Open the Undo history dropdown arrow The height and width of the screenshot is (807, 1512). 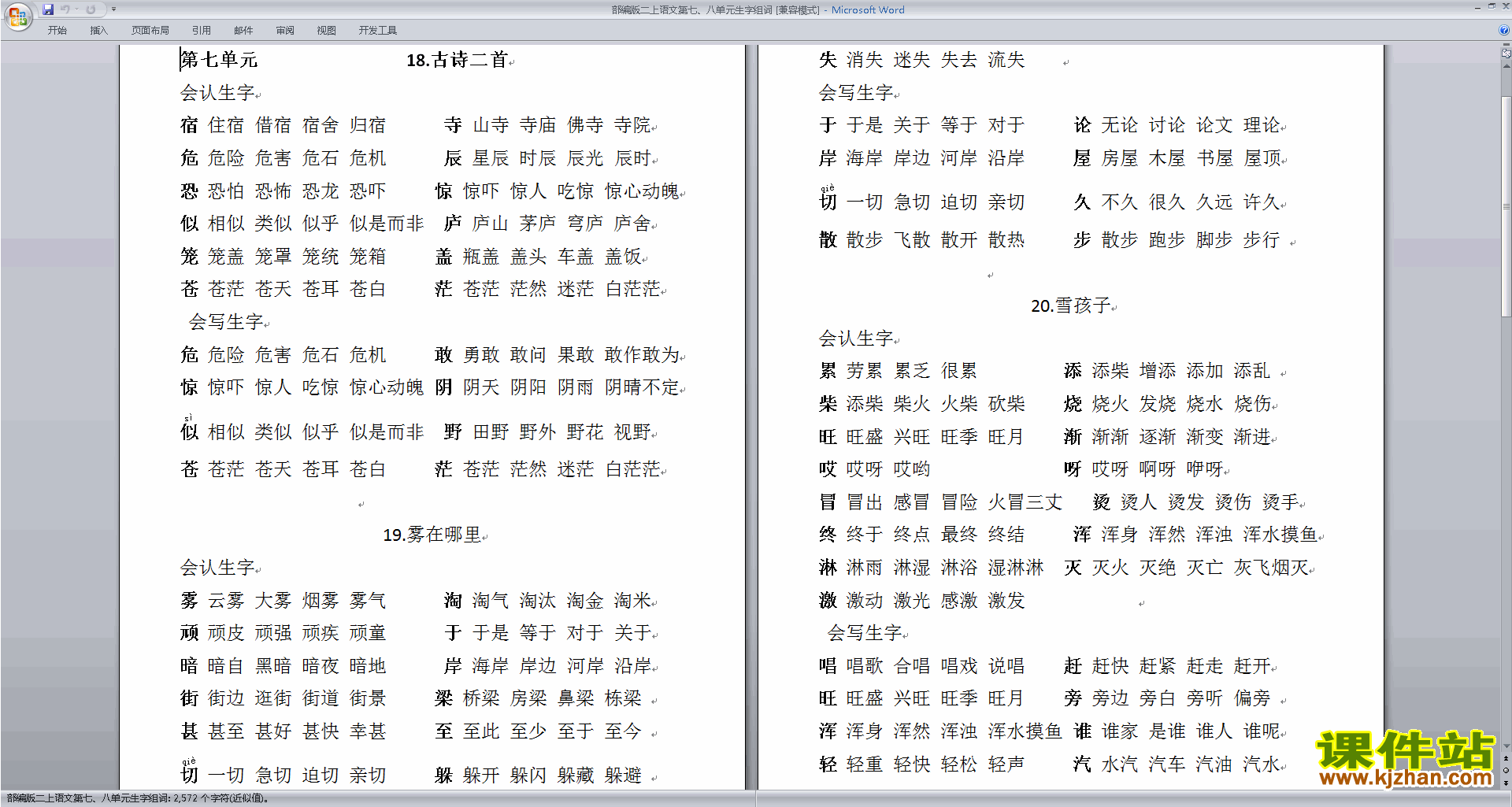tap(76, 9)
